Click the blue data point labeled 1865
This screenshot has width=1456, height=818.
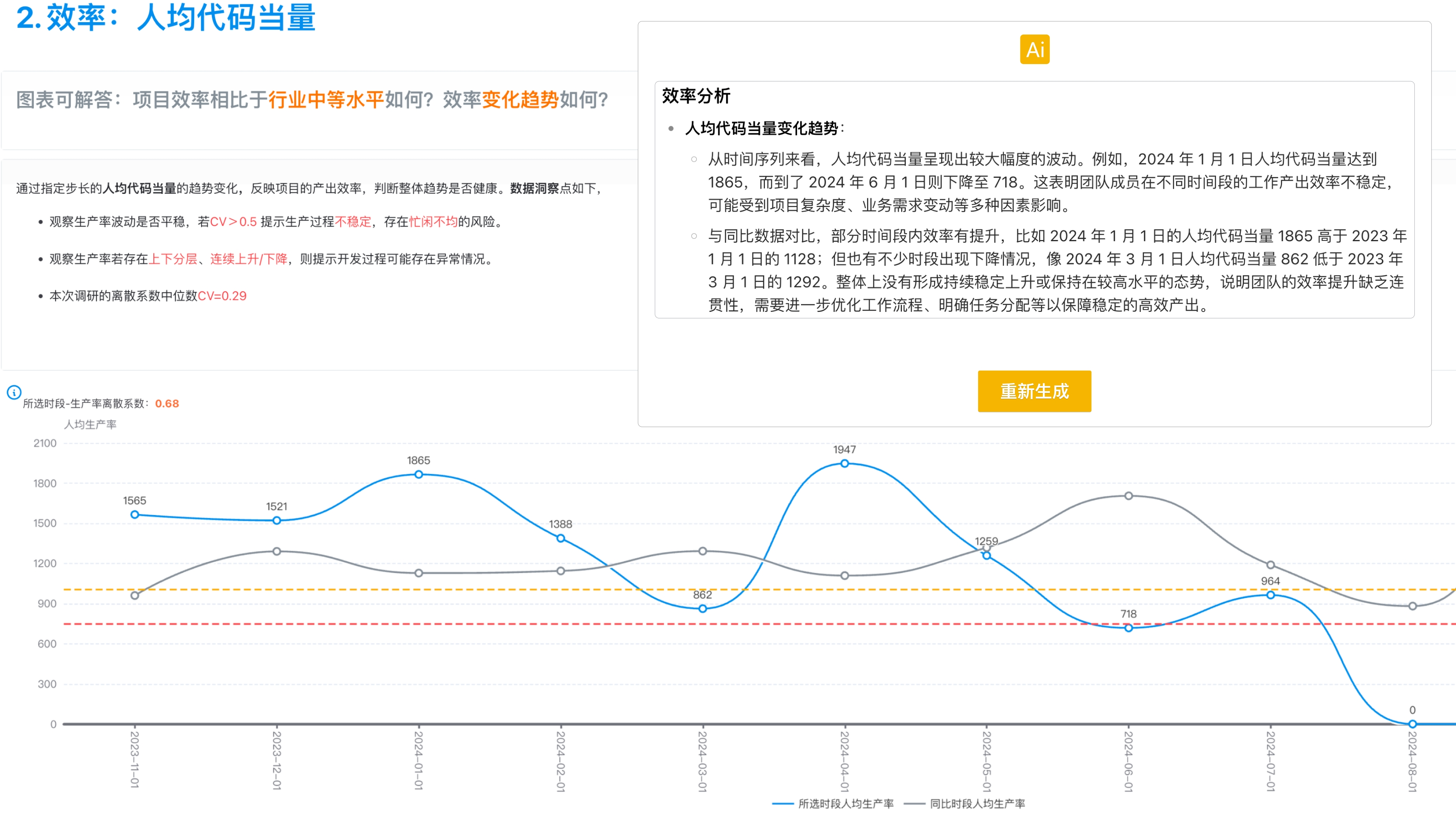point(419,475)
